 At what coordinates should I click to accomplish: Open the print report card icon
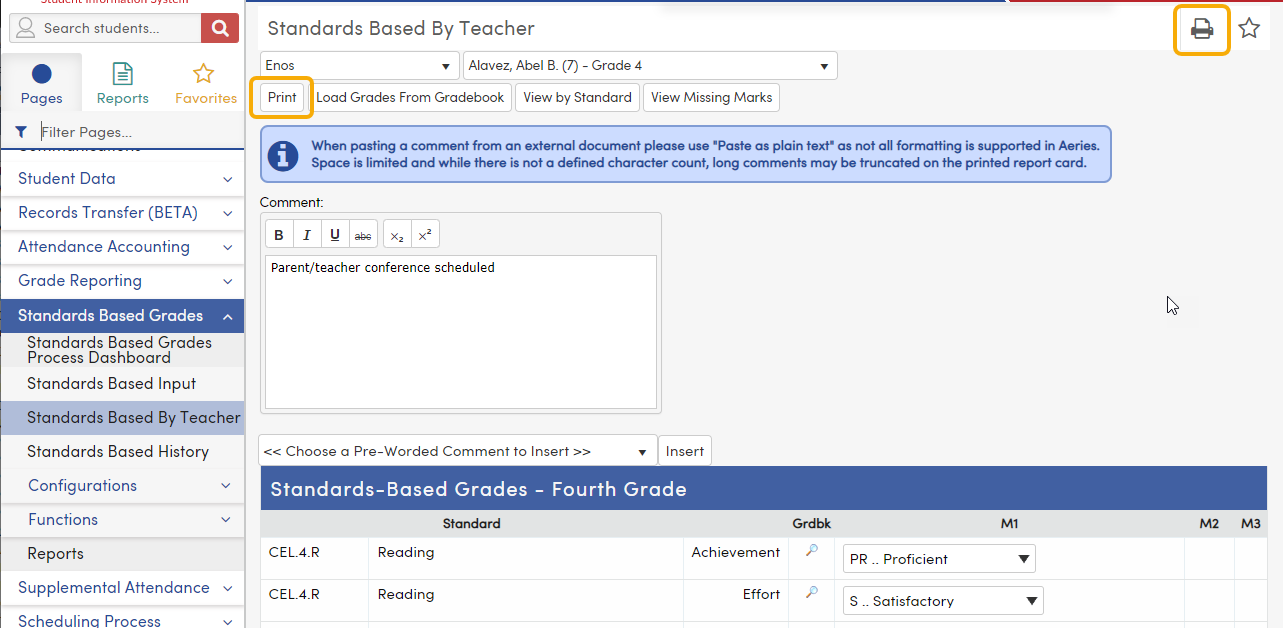[1201, 29]
